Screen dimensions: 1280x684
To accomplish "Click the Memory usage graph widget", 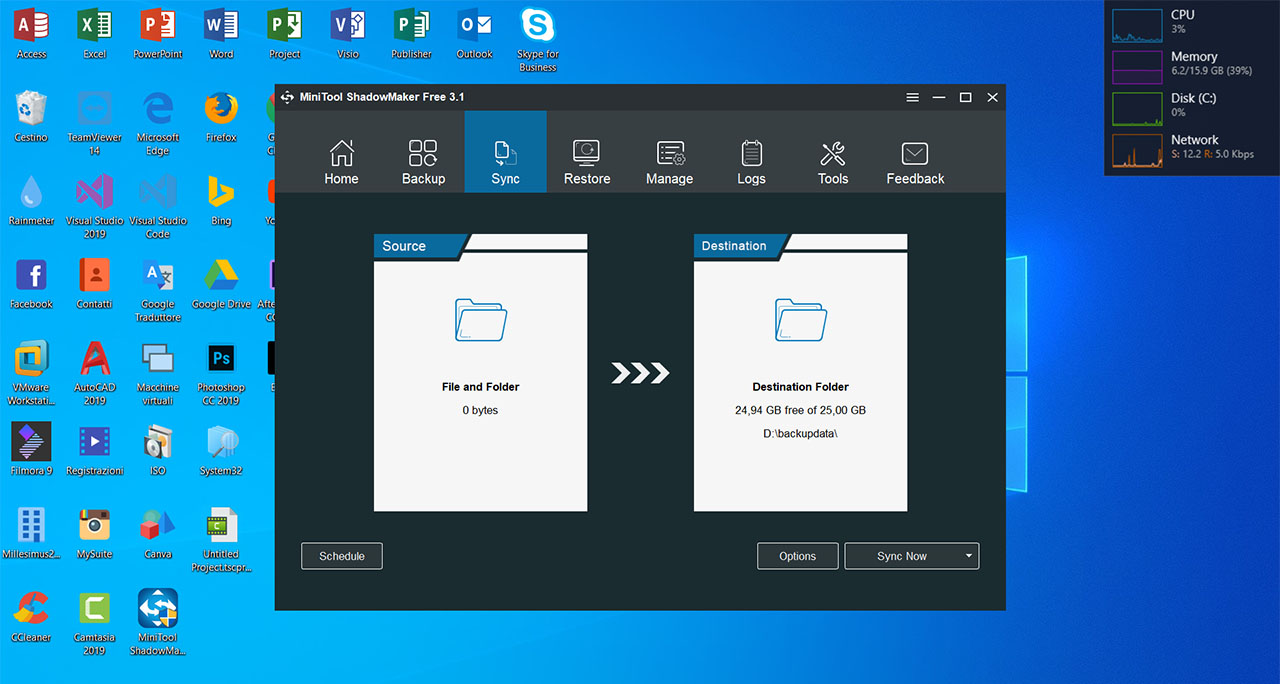I will point(1138,67).
